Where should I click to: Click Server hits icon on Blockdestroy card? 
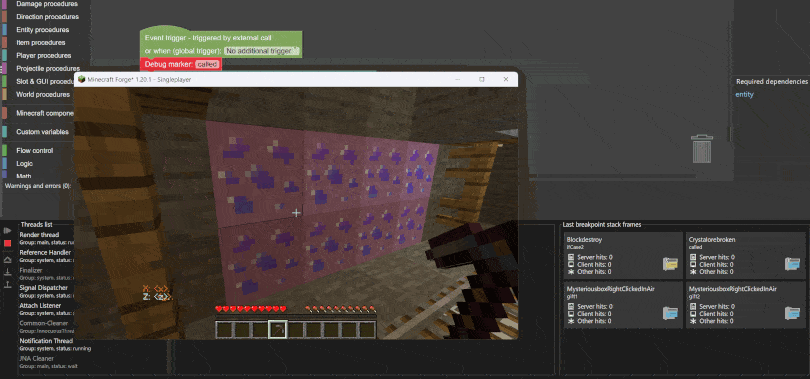point(571,257)
